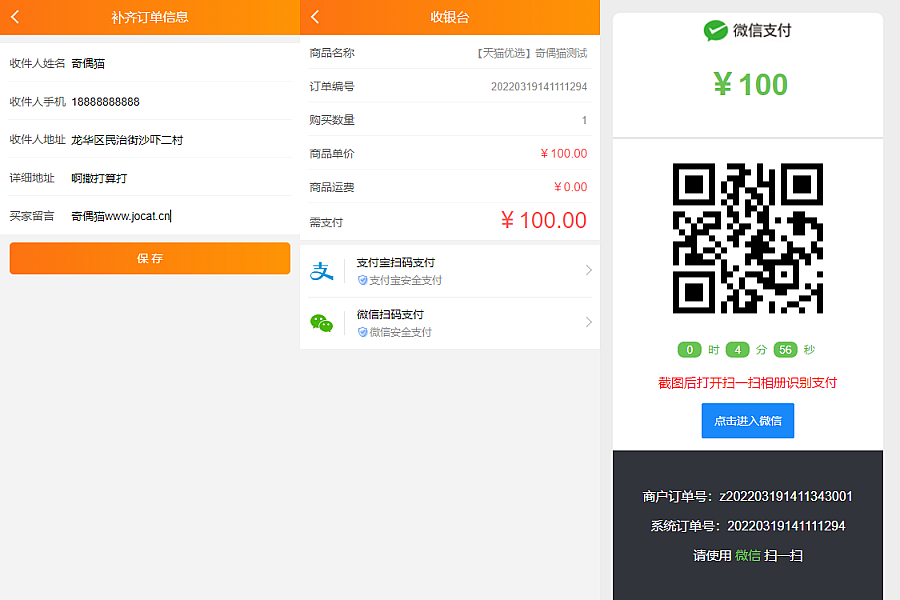Click the red text 截图后打开扫一扫相册识别支付
900x600 pixels.
pos(747,383)
